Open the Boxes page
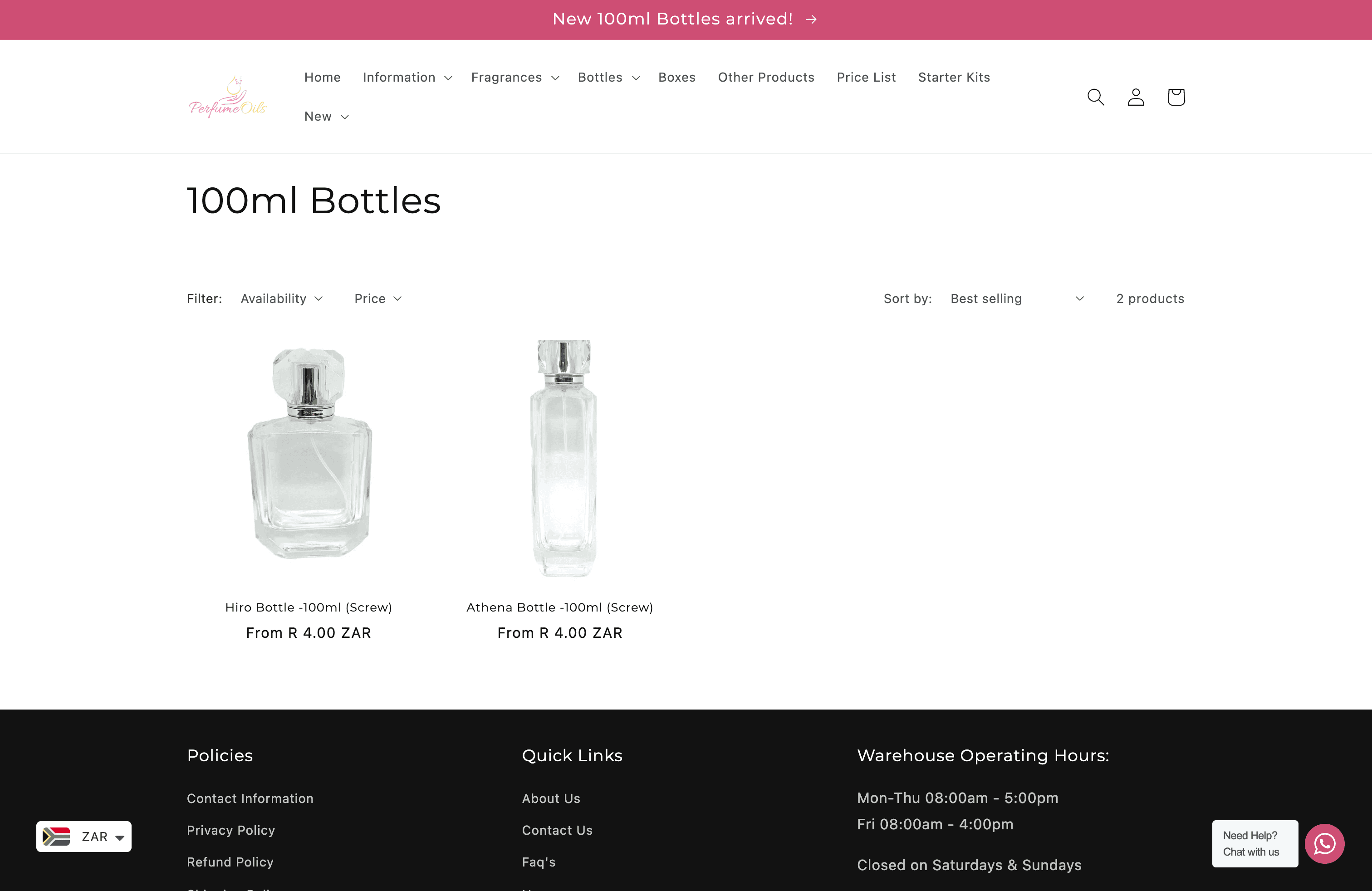Screen dimensions: 1372x891 (x=677, y=77)
